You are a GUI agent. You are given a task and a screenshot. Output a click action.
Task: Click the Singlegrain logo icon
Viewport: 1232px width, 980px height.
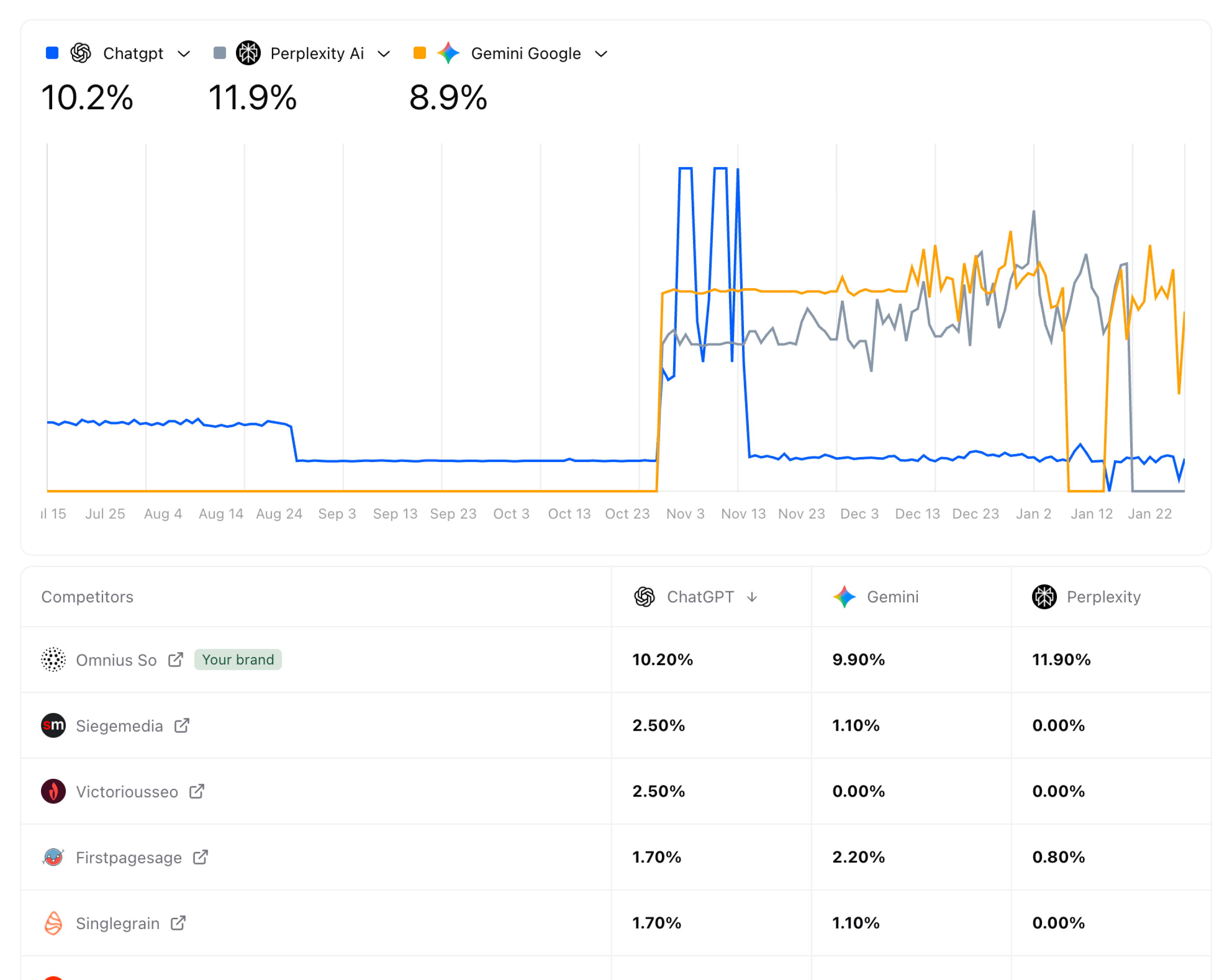pyautogui.click(x=53, y=923)
